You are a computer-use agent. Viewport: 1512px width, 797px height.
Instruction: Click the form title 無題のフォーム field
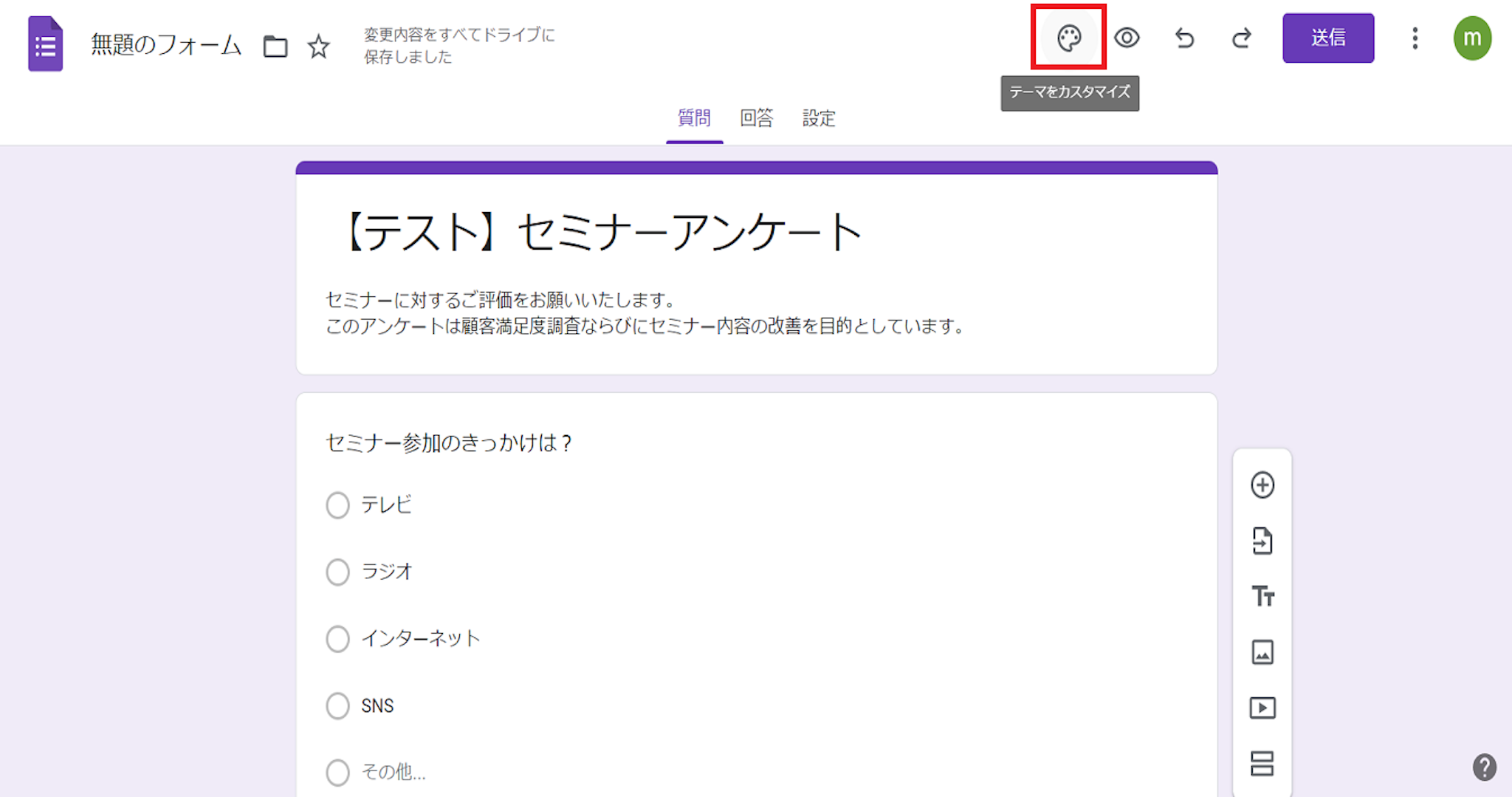pyautogui.click(x=166, y=45)
